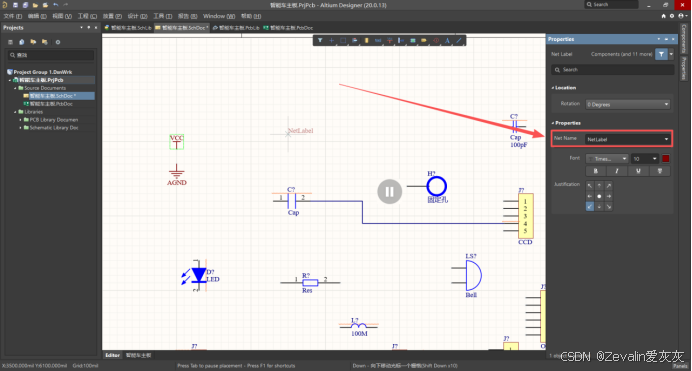Click the place harness tool in floating toolbar

click(401, 41)
